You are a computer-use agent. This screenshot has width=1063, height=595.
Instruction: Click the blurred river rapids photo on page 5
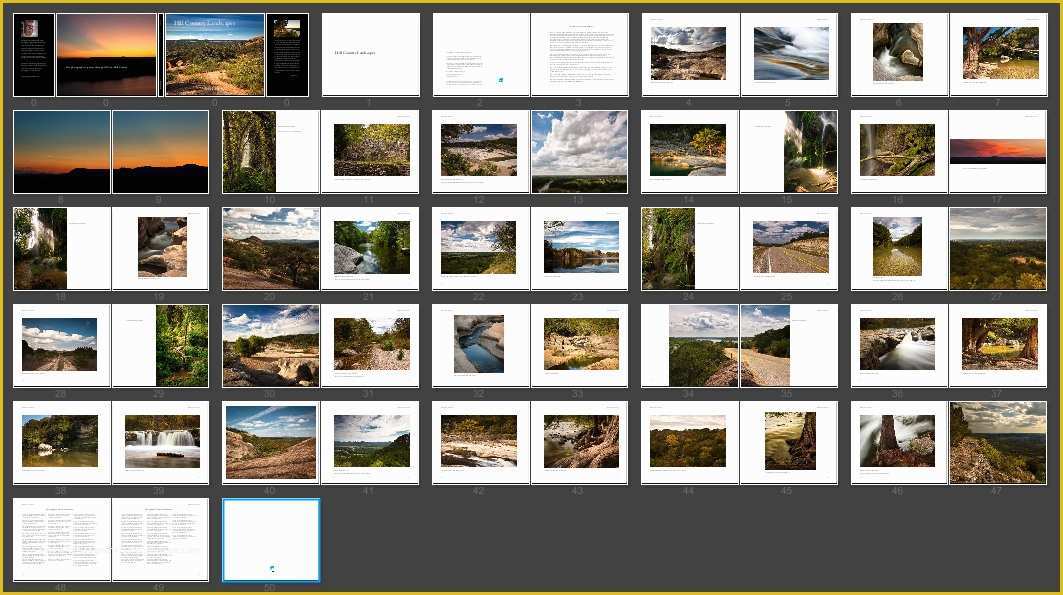coord(789,55)
